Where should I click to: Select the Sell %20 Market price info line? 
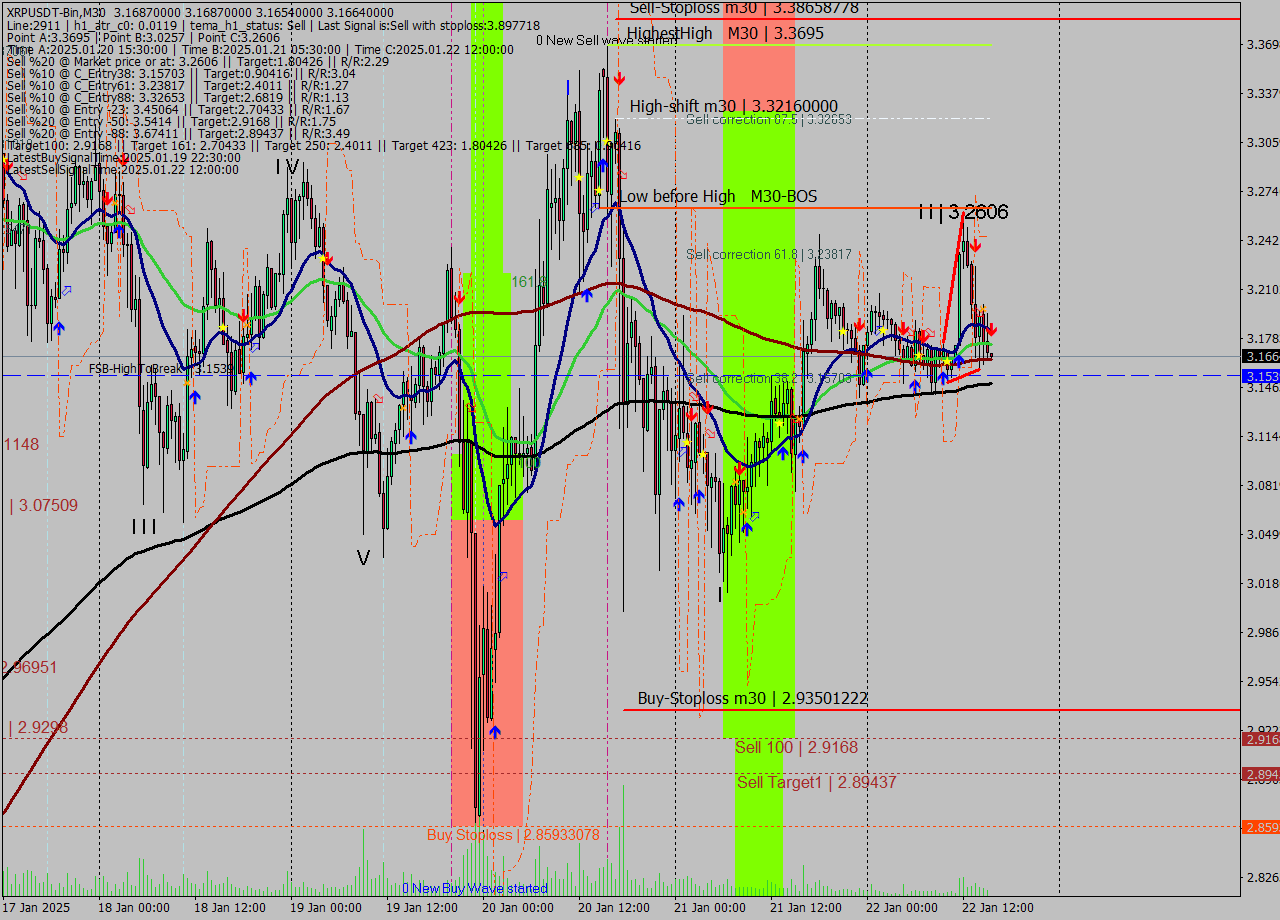point(198,61)
